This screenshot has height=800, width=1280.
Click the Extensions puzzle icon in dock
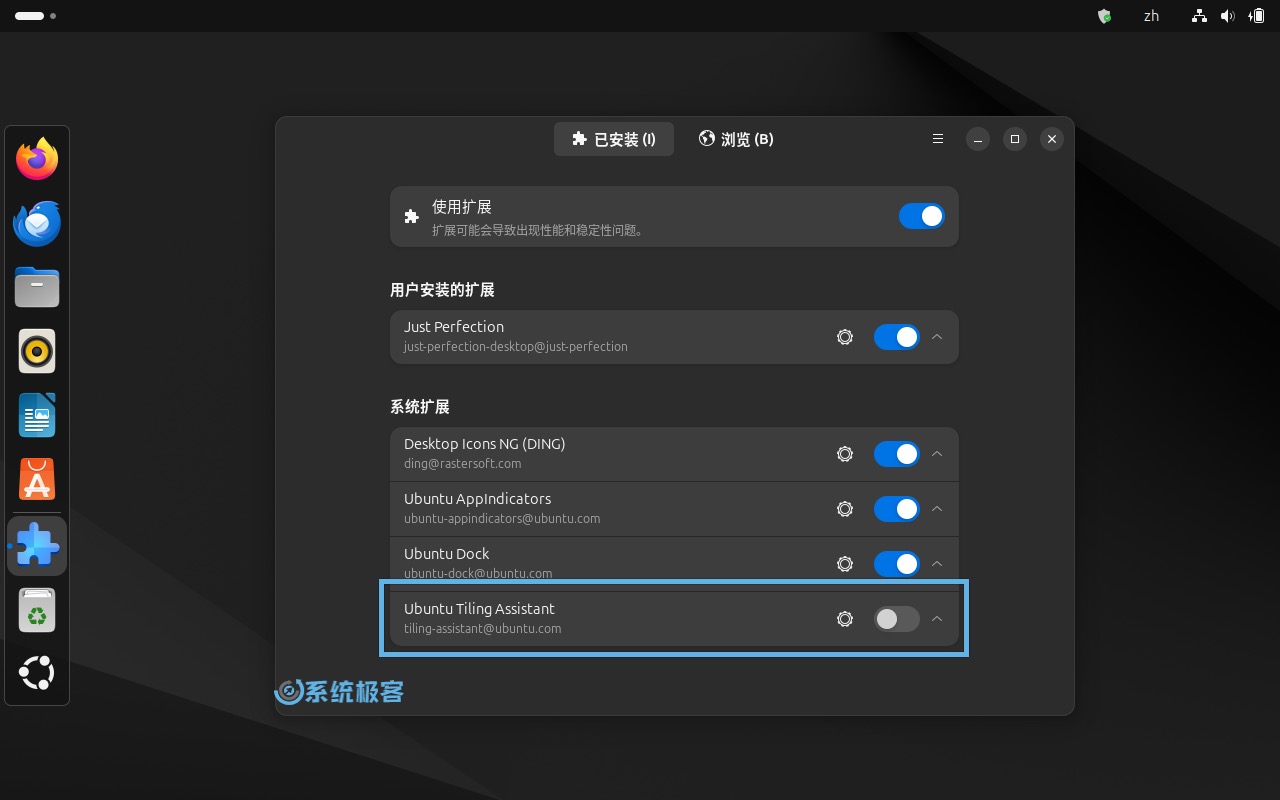(x=37, y=546)
